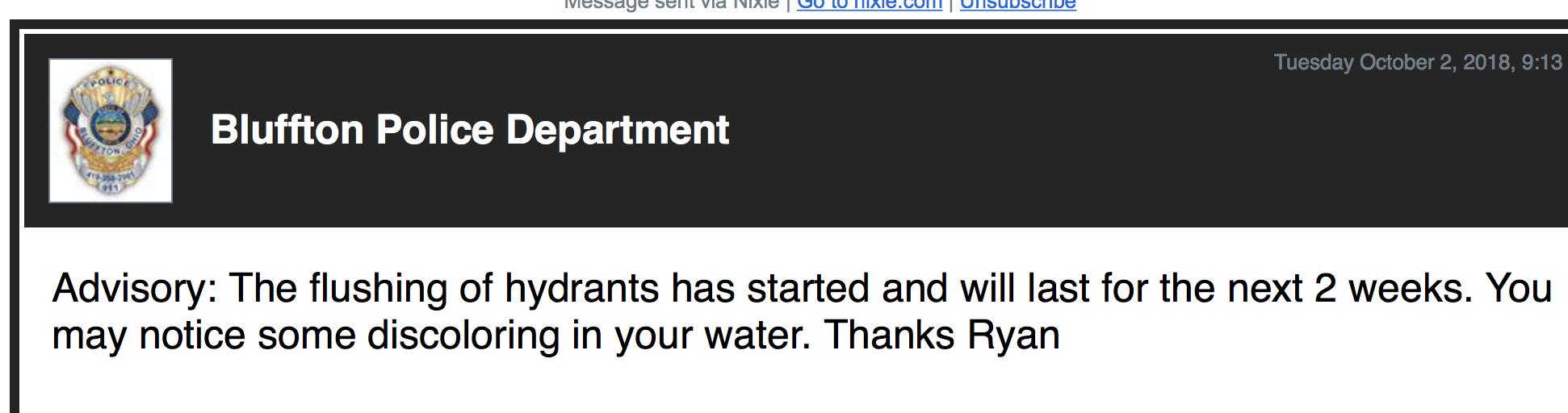Open the Go to nixle.com link
1568x413 pixels.
[870, 4]
